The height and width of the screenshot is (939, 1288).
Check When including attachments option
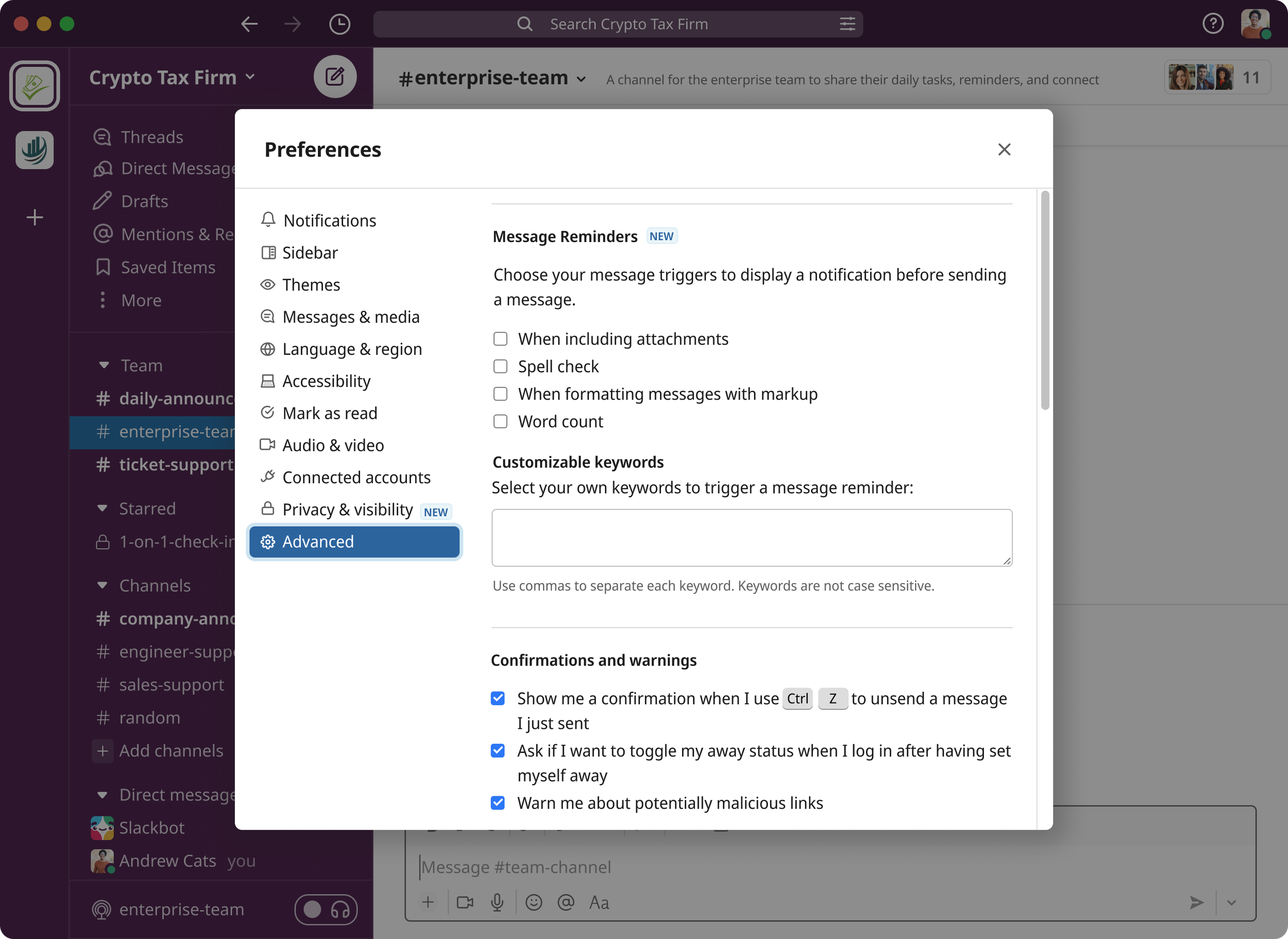click(x=500, y=339)
